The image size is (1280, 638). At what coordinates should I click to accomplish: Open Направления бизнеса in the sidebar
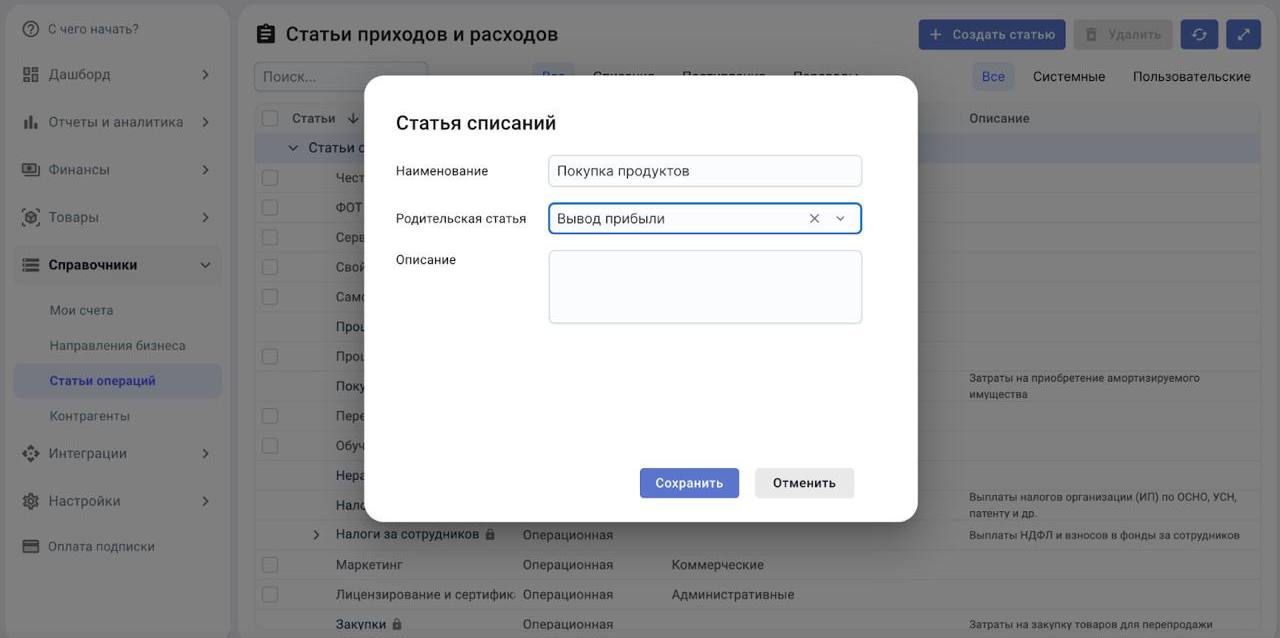tap(117, 345)
